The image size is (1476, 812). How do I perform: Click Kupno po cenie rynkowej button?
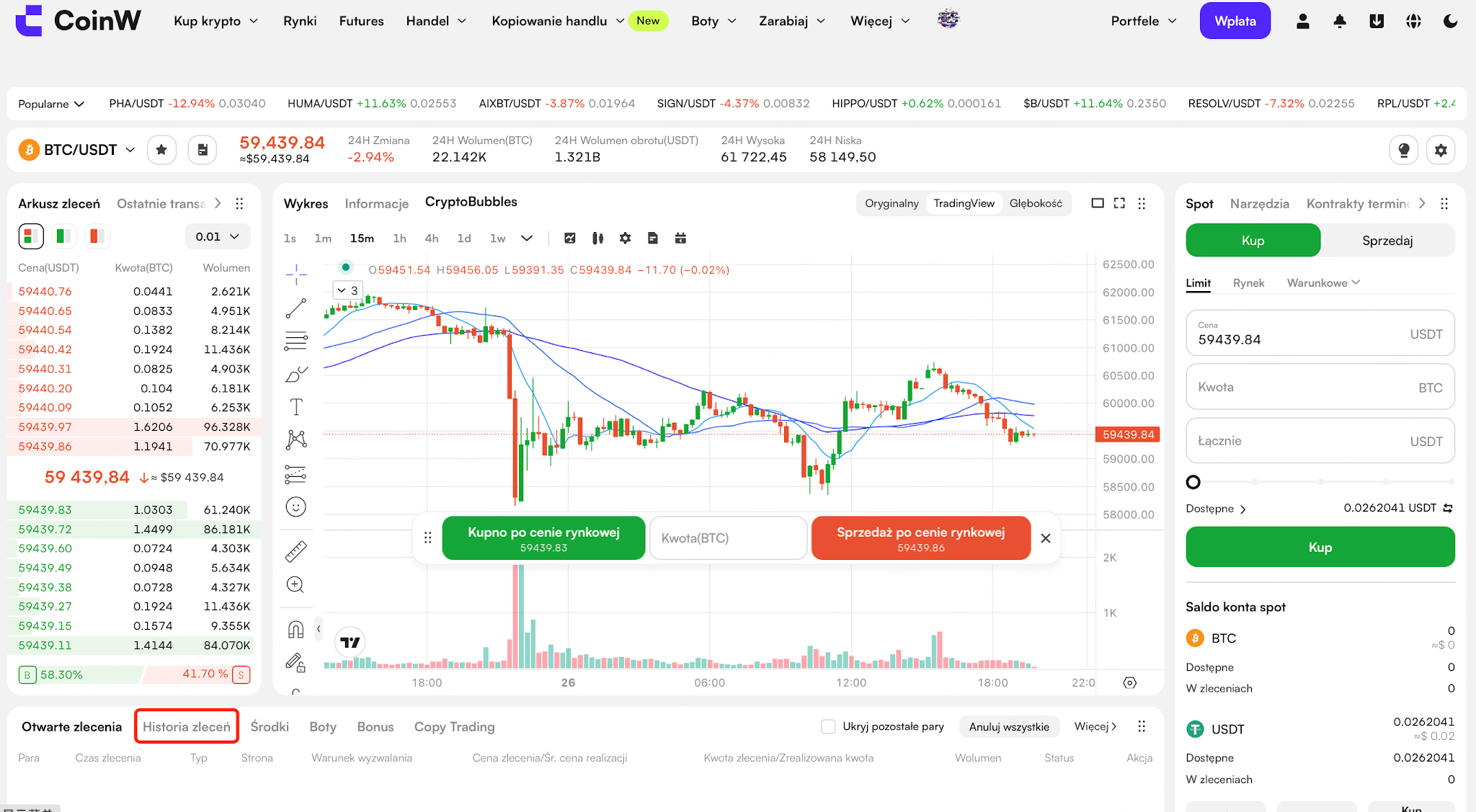click(543, 538)
